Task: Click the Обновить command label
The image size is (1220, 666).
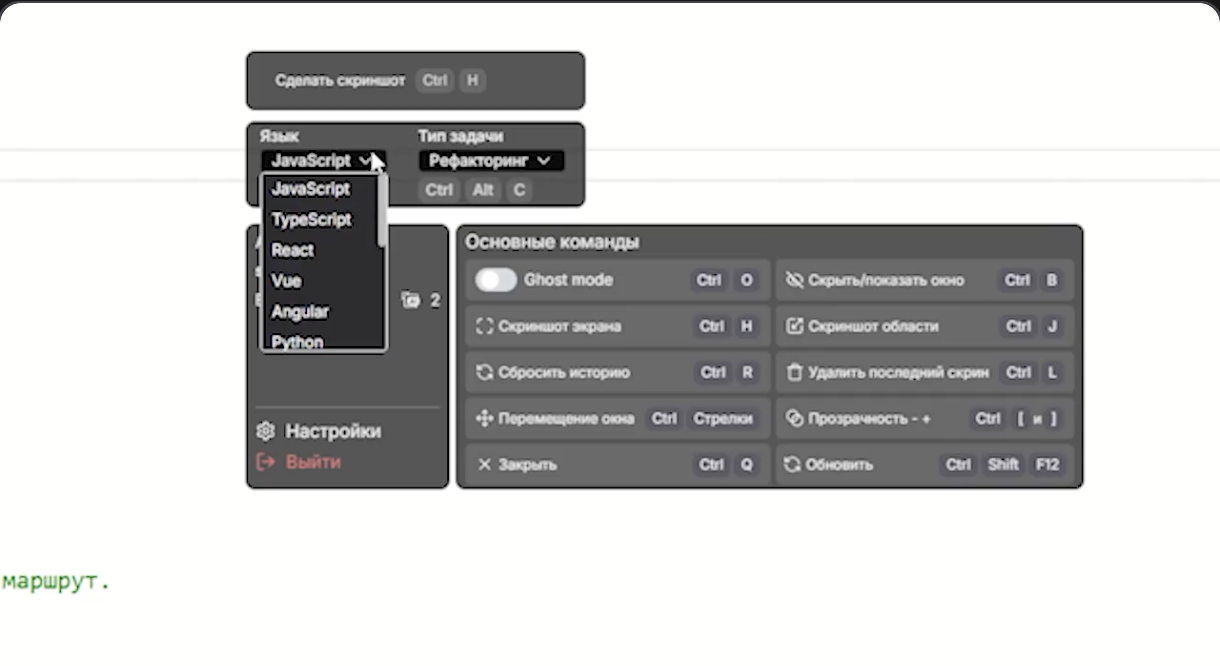Action: tap(839, 465)
